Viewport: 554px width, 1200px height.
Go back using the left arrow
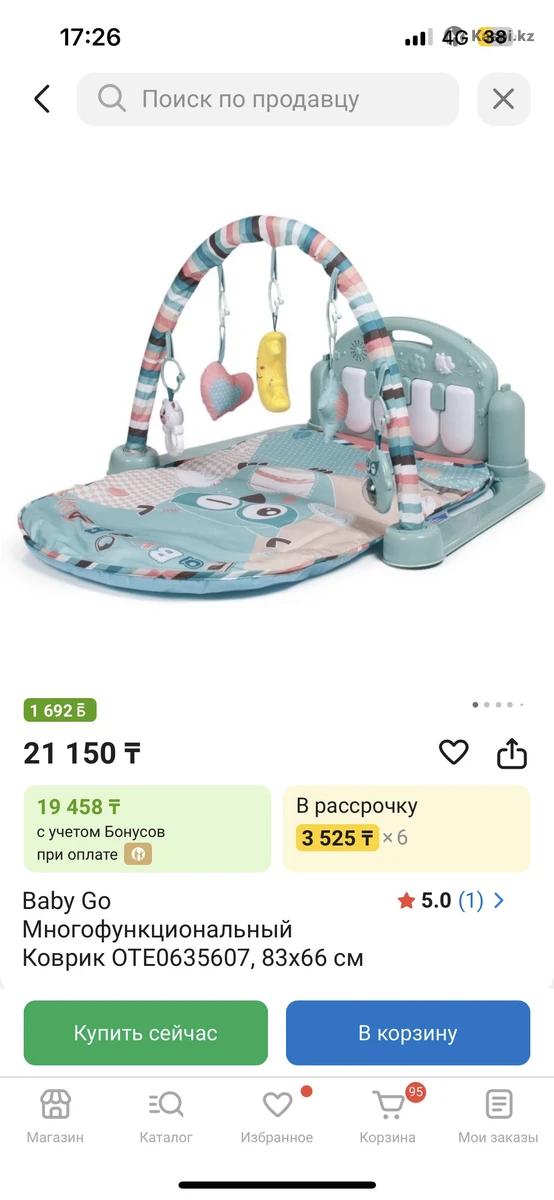(x=42, y=99)
